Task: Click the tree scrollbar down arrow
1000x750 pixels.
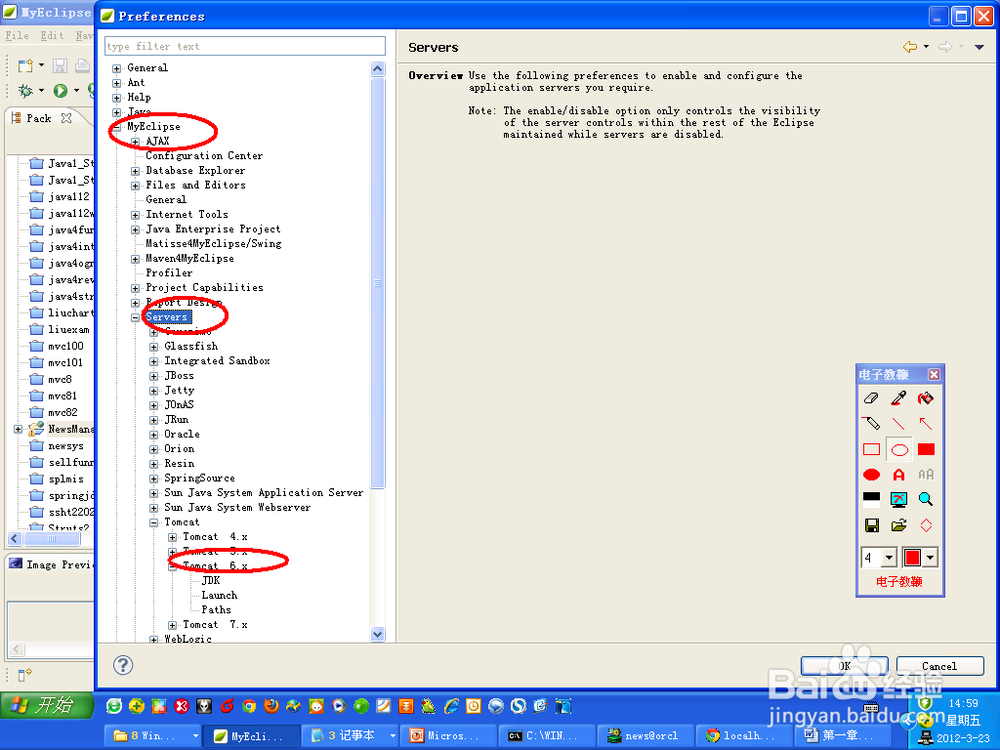Action: tap(378, 635)
